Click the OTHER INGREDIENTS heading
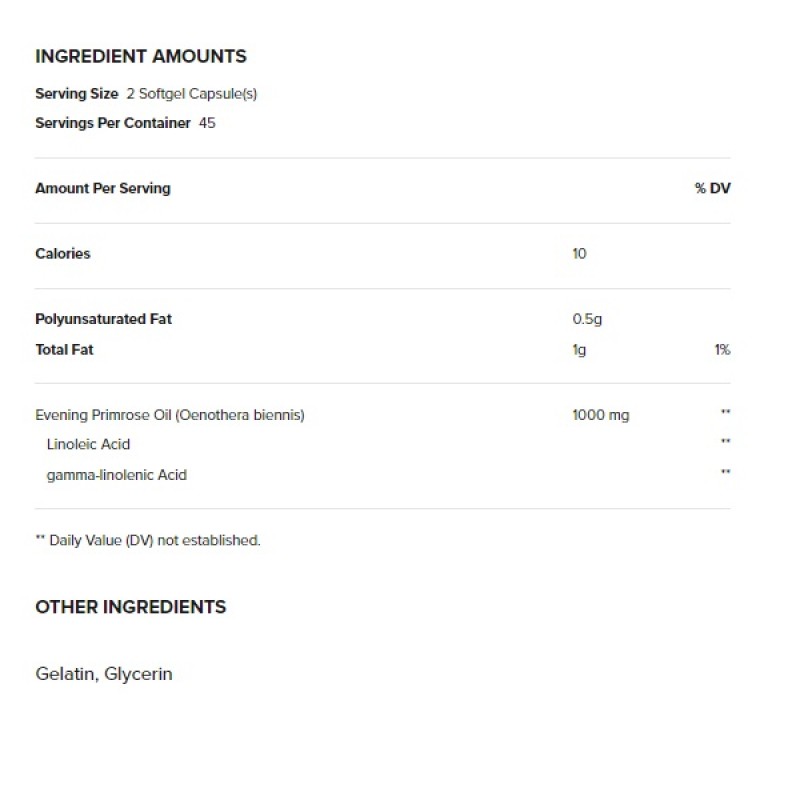This screenshot has width=800, height=800. pos(131,607)
